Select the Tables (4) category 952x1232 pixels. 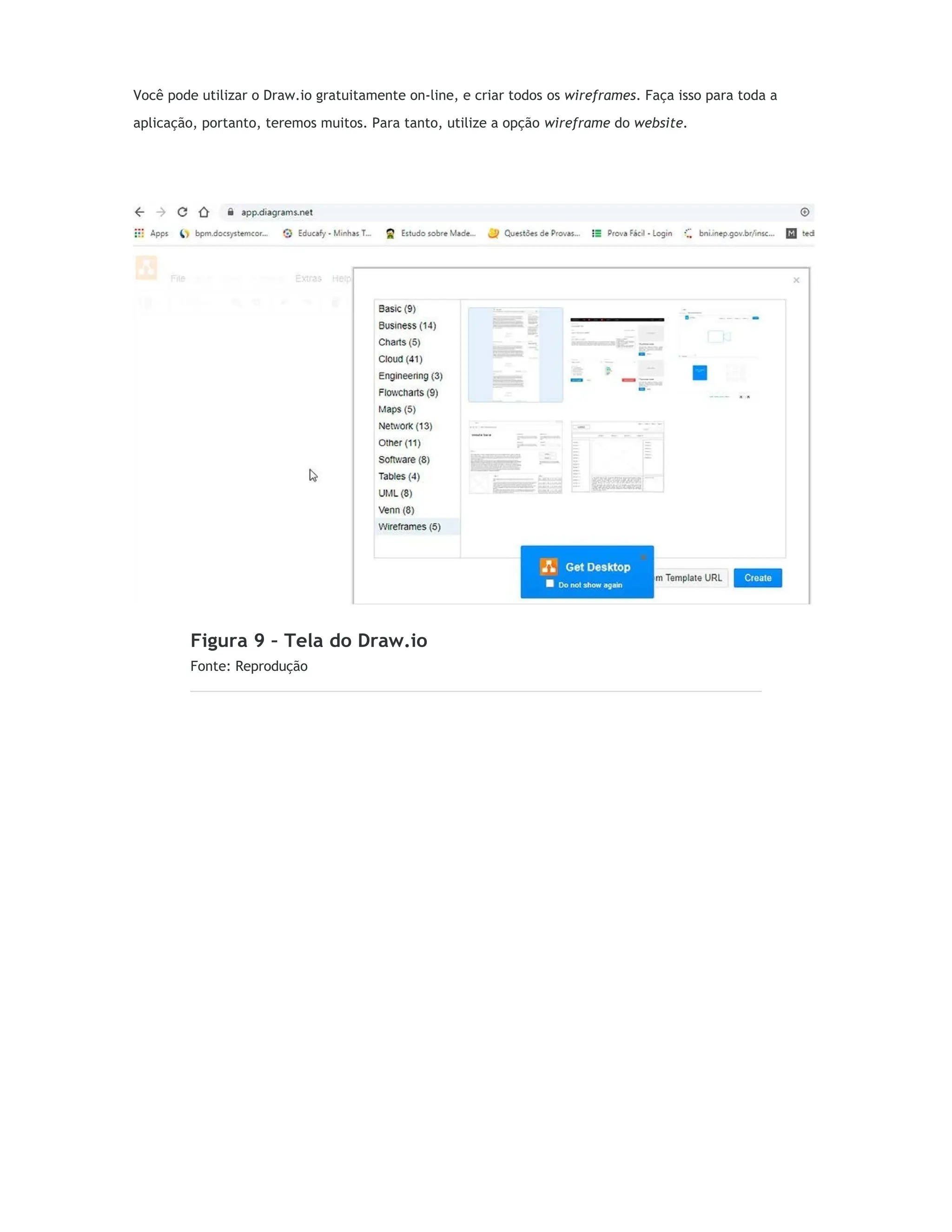click(417, 476)
